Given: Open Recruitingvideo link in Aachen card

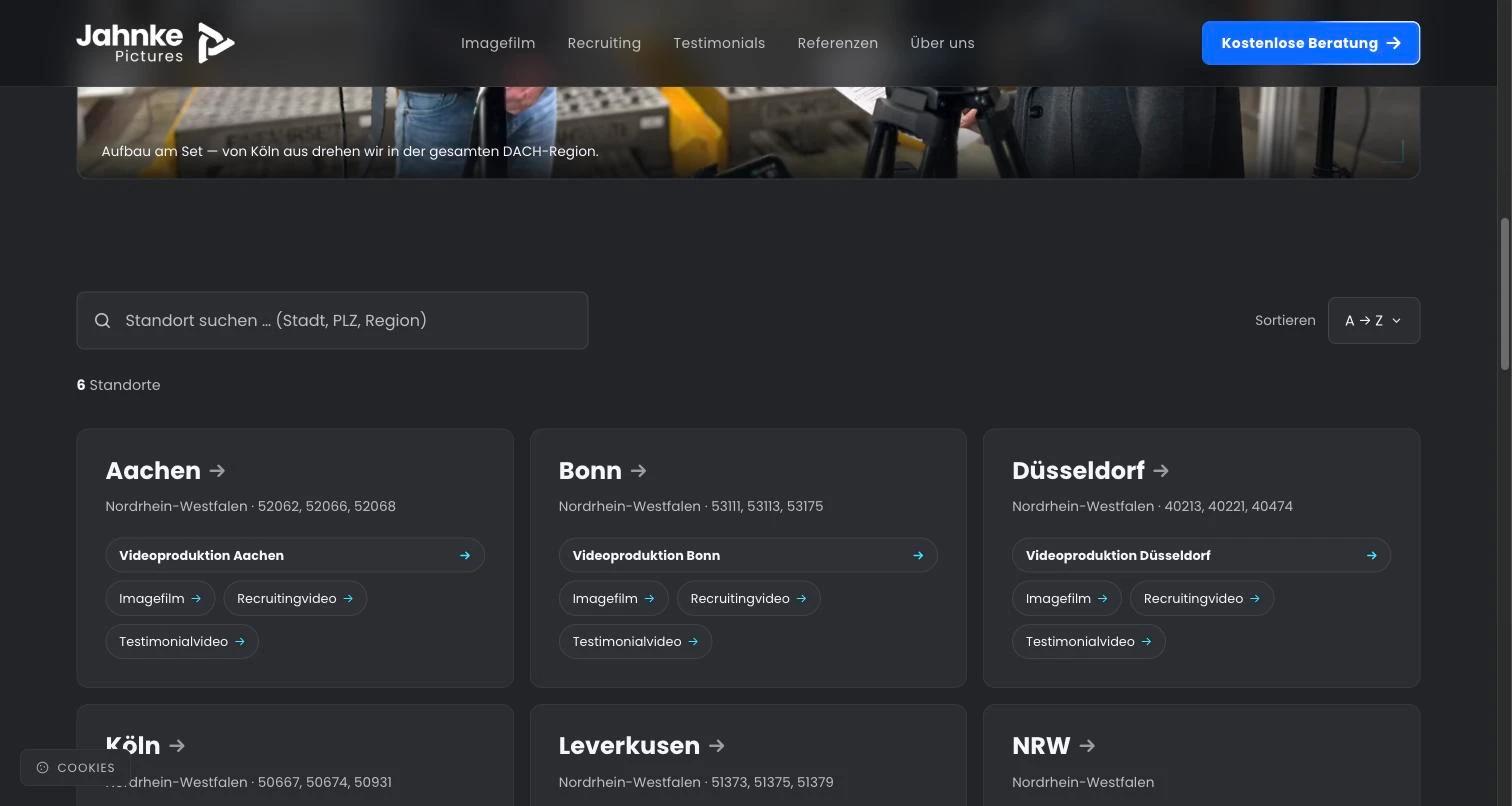Looking at the screenshot, I should point(295,599).
